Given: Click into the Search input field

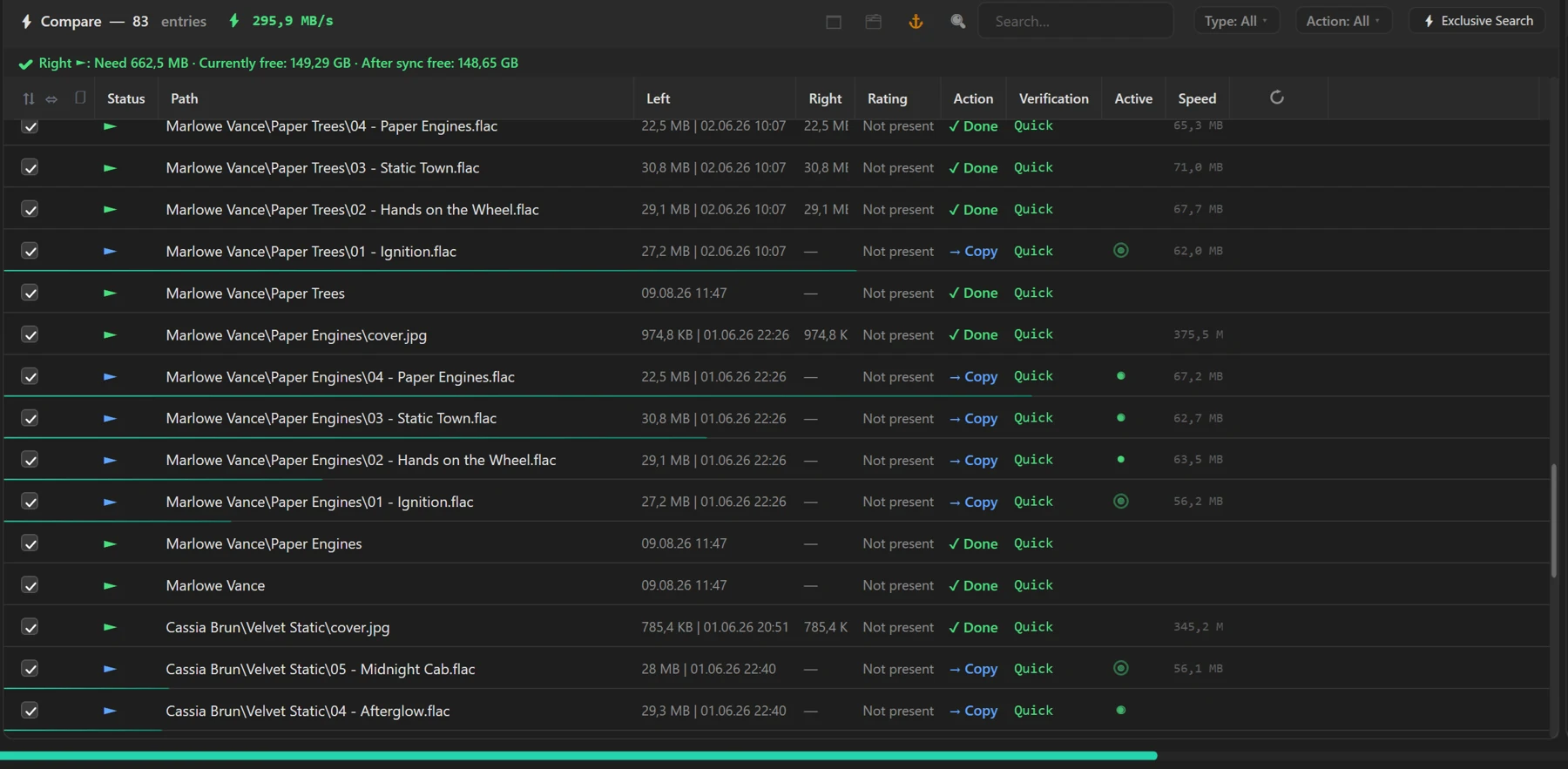Looking at the screenshot, I should (x=1076, y=21).
